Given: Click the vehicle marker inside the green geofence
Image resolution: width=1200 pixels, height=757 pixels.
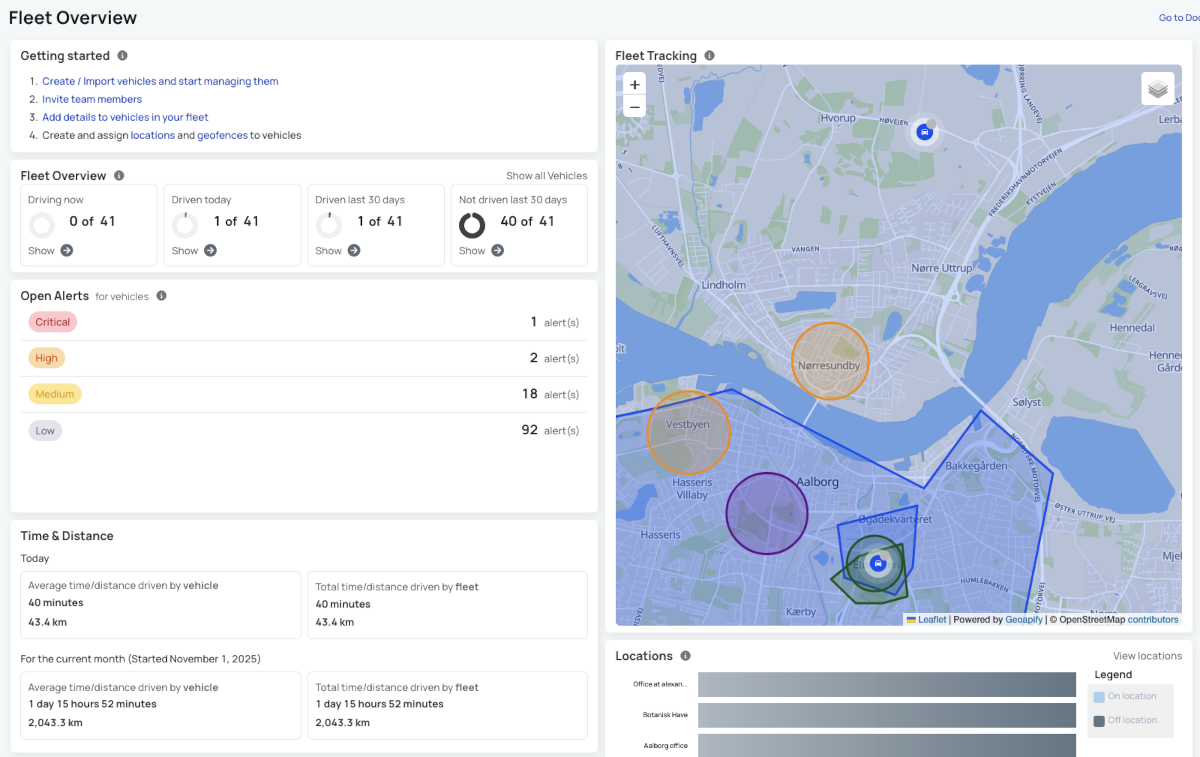Looking at the screenshot, I should pos(878,563).
